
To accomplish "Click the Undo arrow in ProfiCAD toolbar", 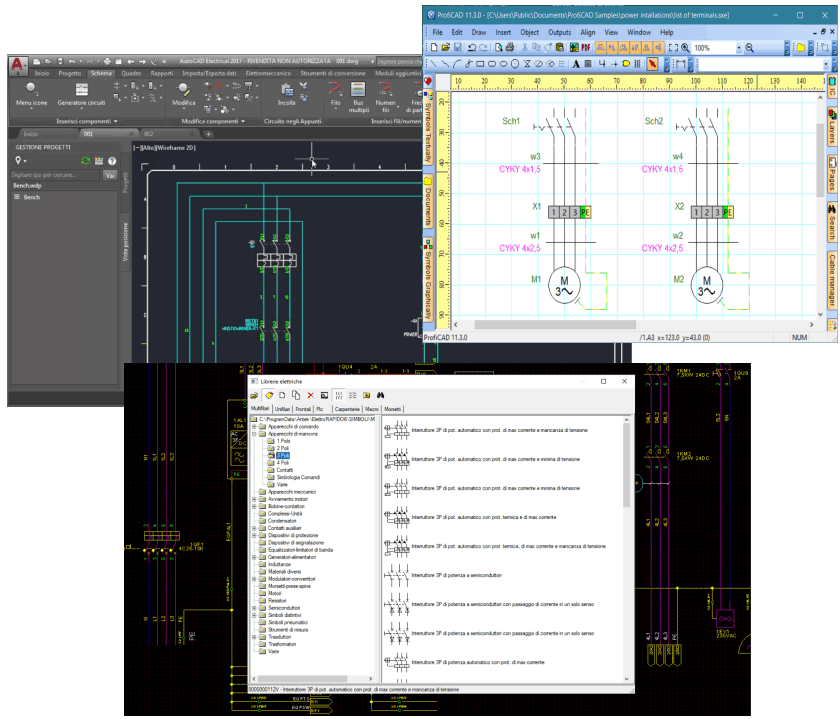I will [x=472, y=48].
